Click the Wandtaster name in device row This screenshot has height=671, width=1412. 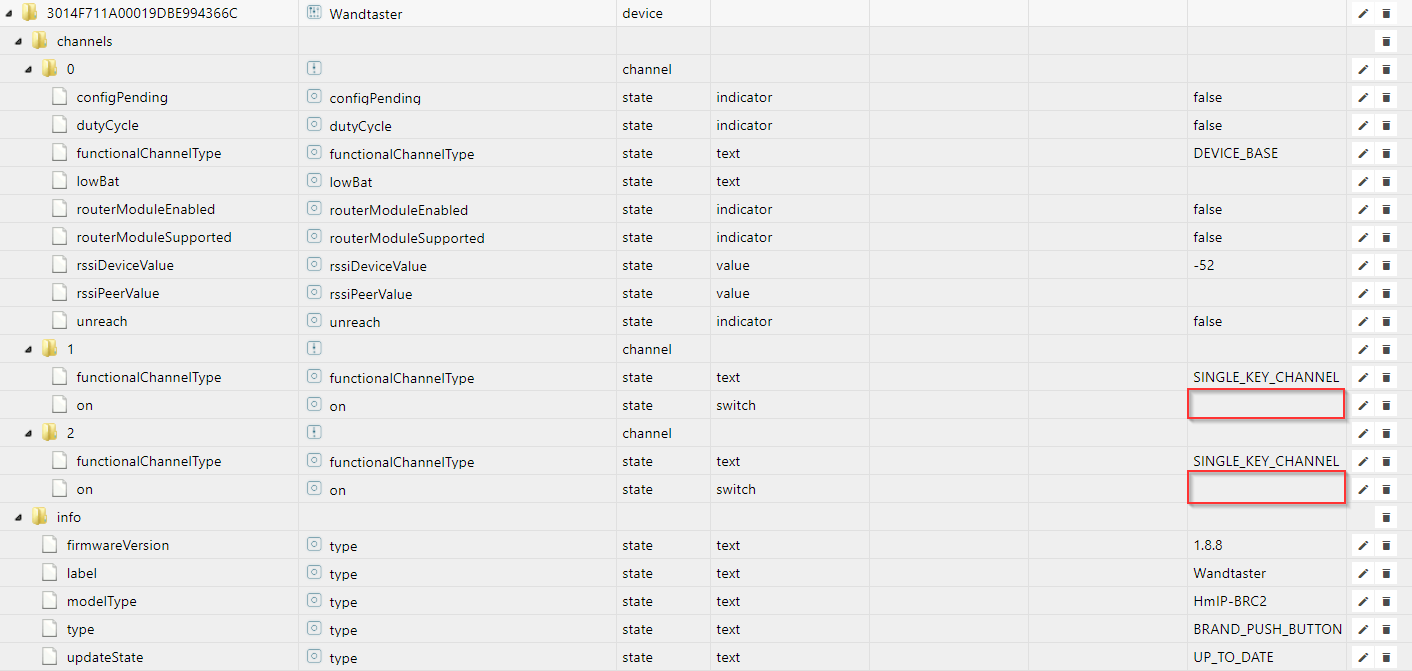point(366,14)
